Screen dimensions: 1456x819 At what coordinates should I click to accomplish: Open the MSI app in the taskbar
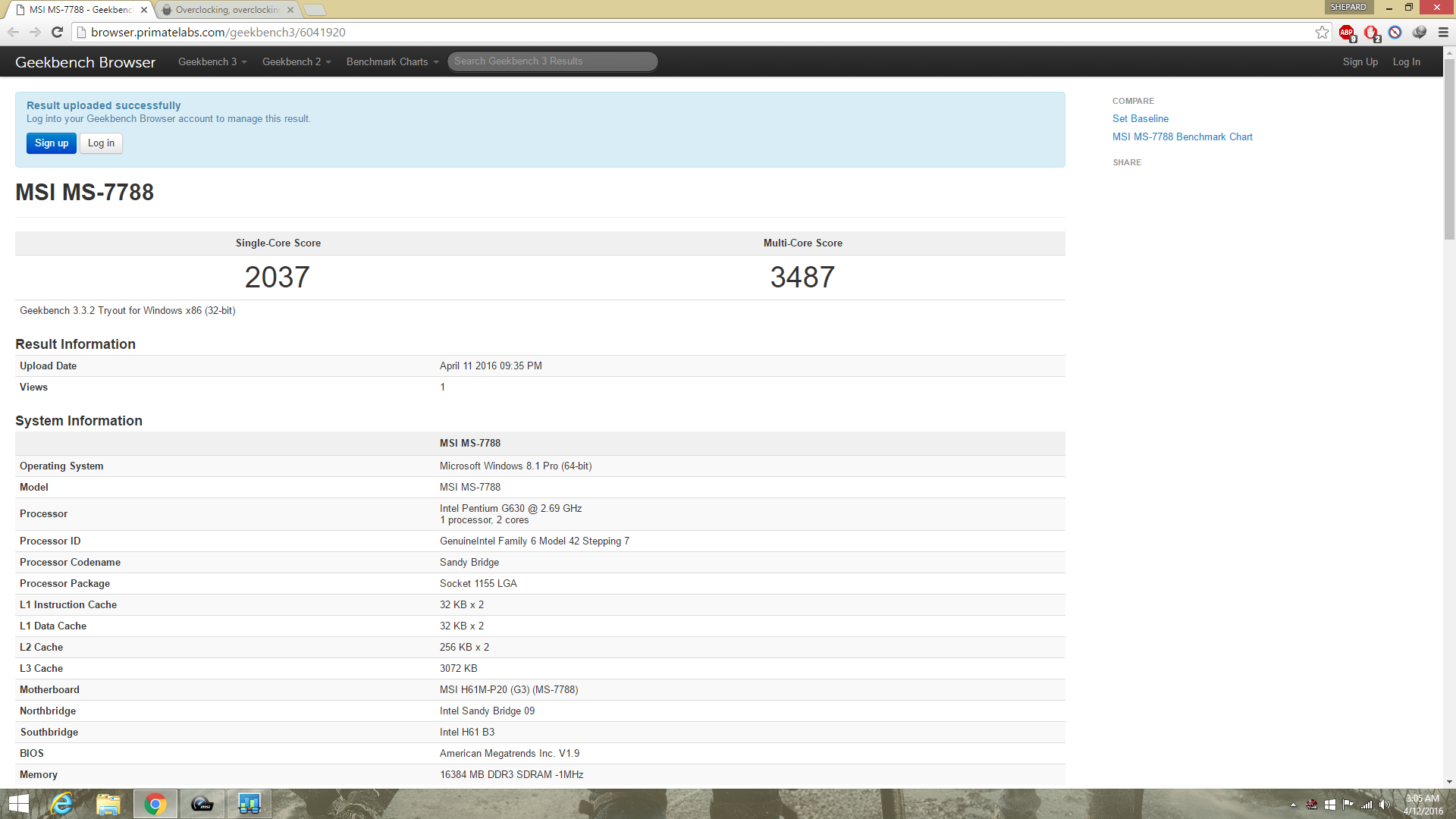202,804
